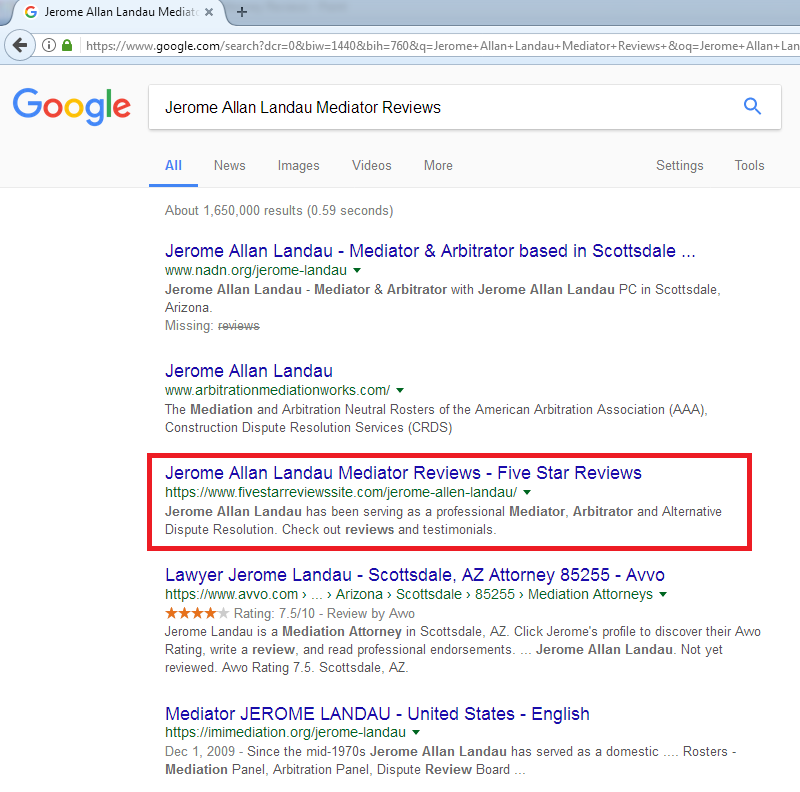This screenshot has height=792, width=800.
Task: Open the 'Jerome Allan Landau' arbitrationmediationworks result
Action: 249,371
